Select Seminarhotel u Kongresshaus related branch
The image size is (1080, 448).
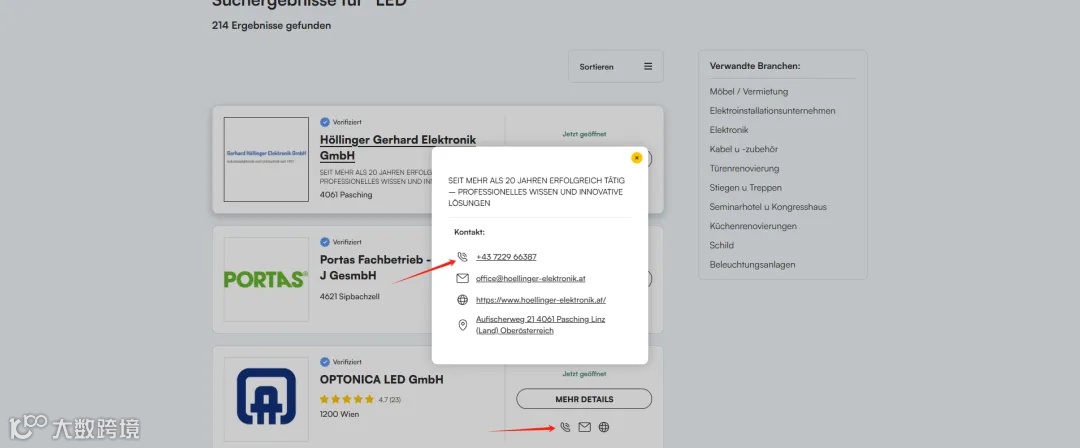tap(768, 207)
